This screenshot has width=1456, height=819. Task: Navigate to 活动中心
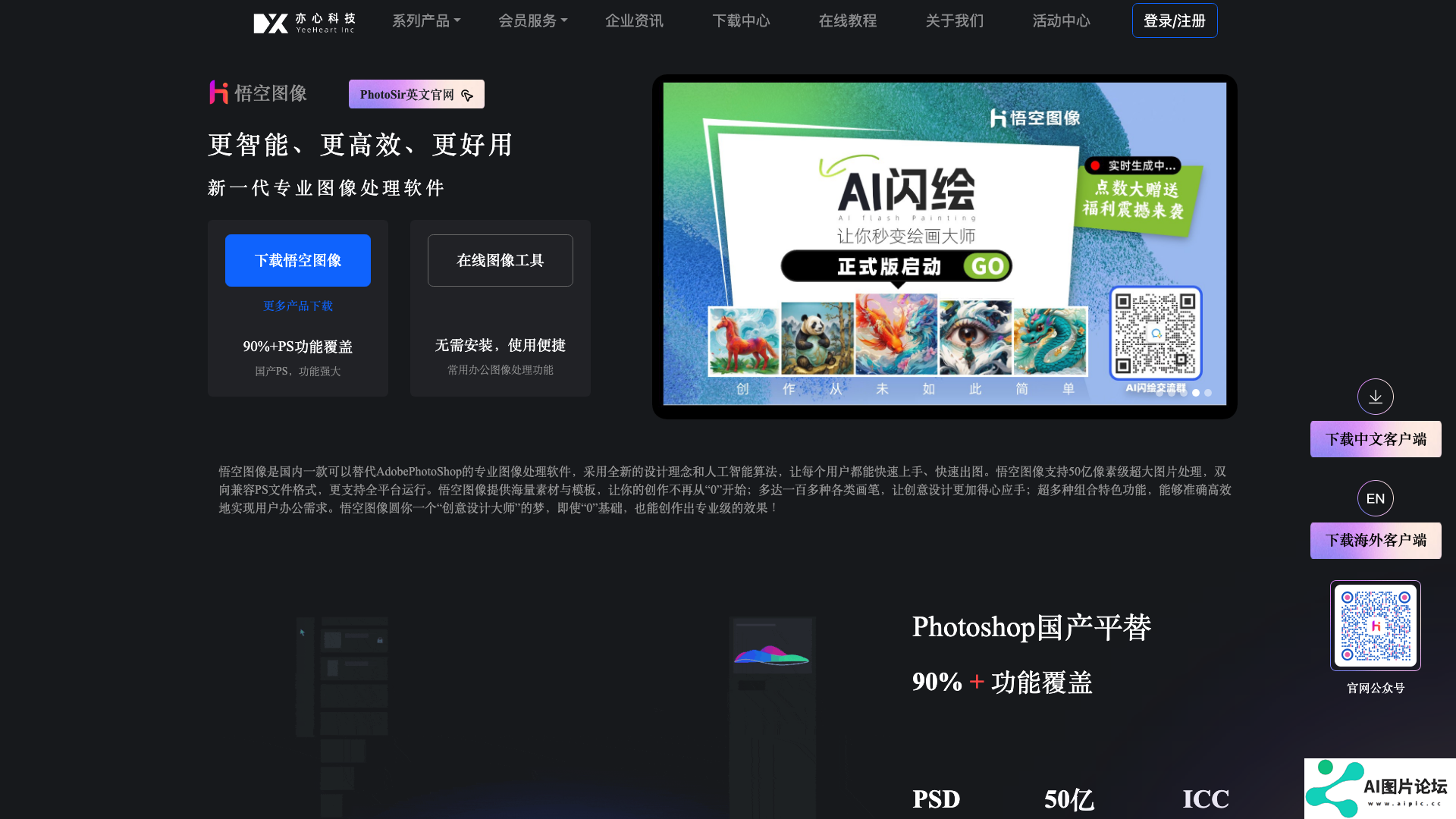[1062, 21]
